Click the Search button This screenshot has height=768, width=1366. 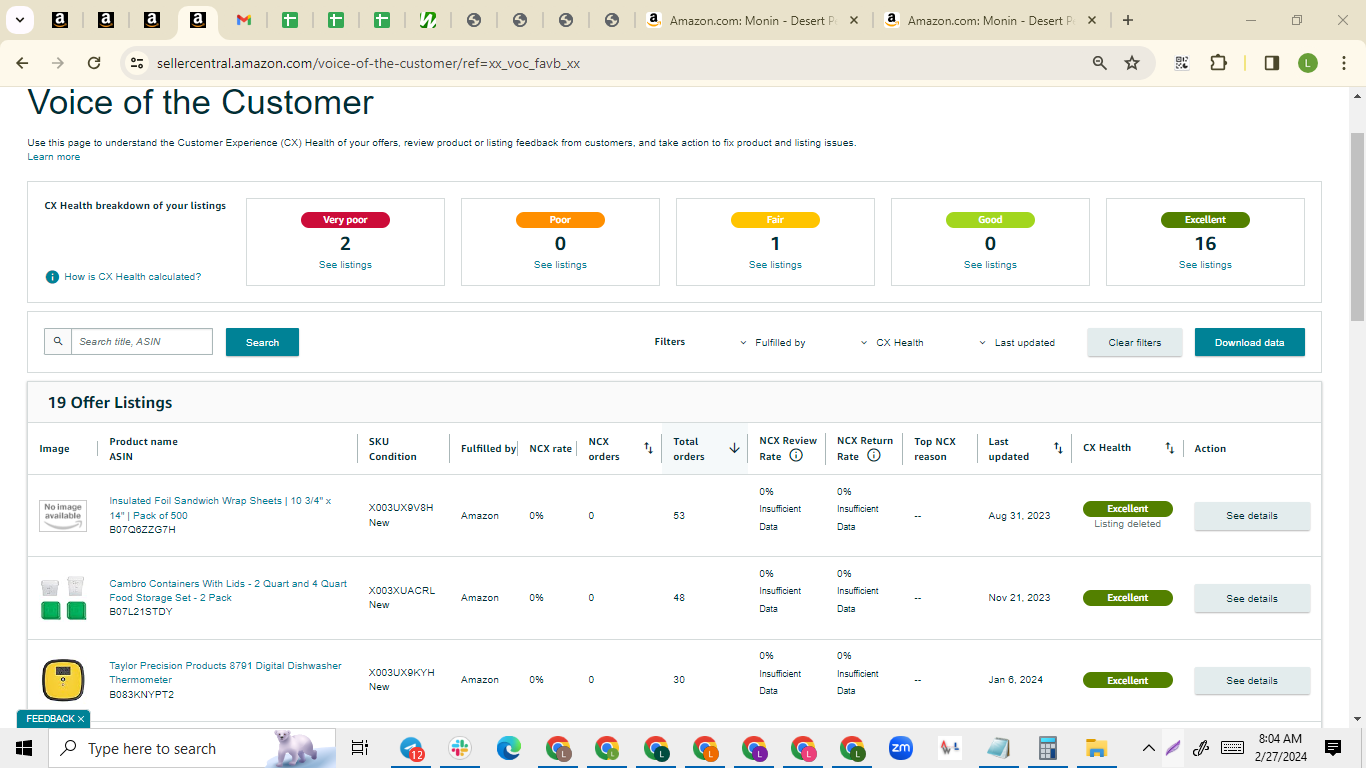click(262, 342)
